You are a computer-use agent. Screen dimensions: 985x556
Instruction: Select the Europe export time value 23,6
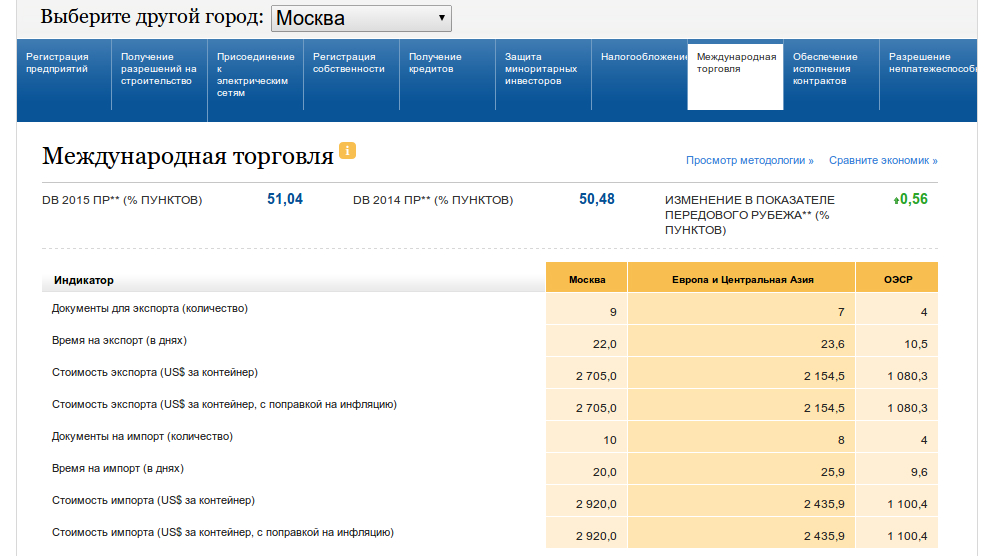point(832,344)
